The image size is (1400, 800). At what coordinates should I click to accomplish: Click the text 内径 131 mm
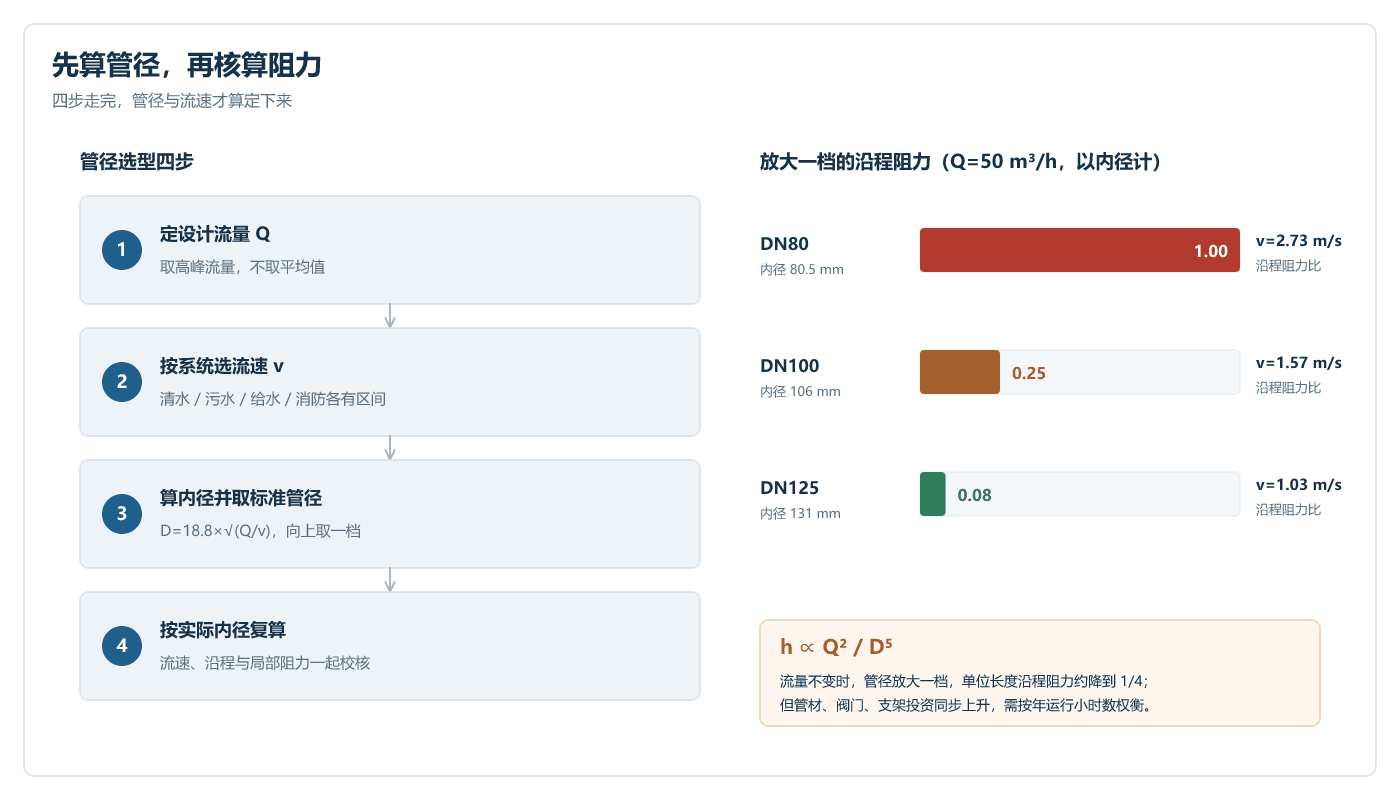(800, 513)
